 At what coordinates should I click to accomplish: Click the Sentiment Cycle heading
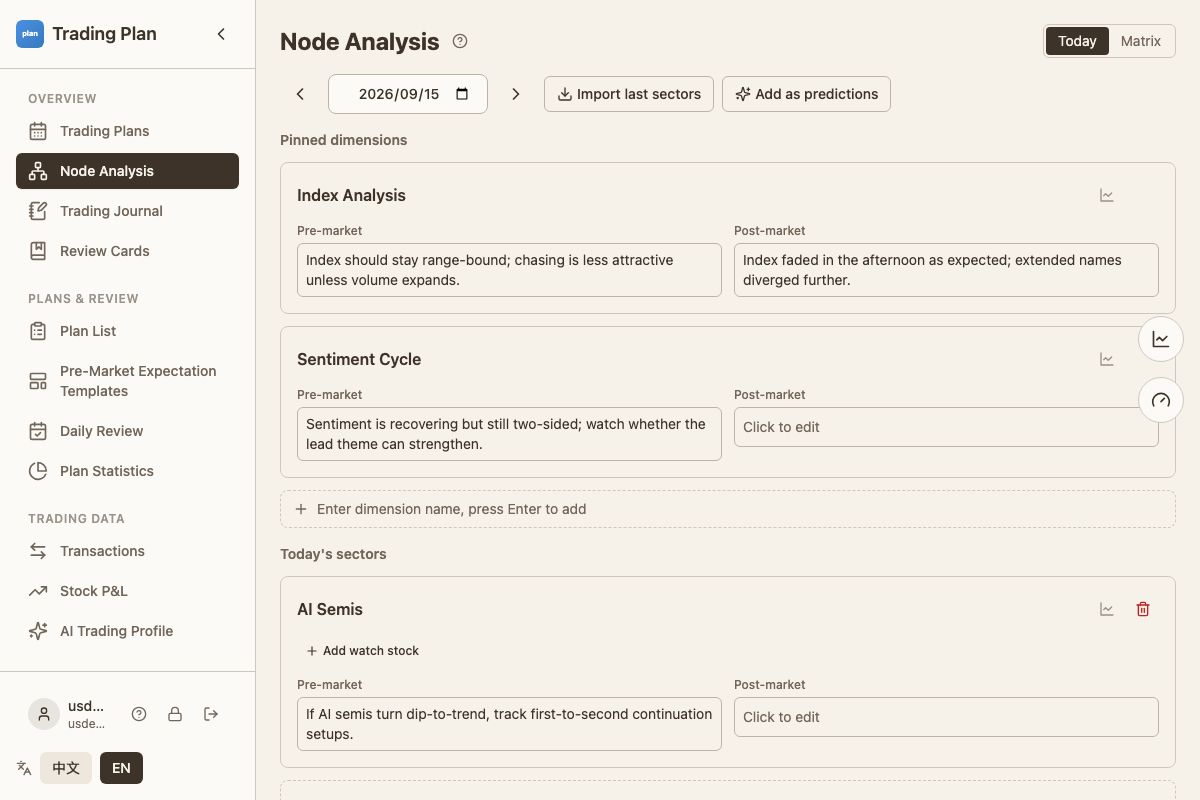click(x=359, y=359)
